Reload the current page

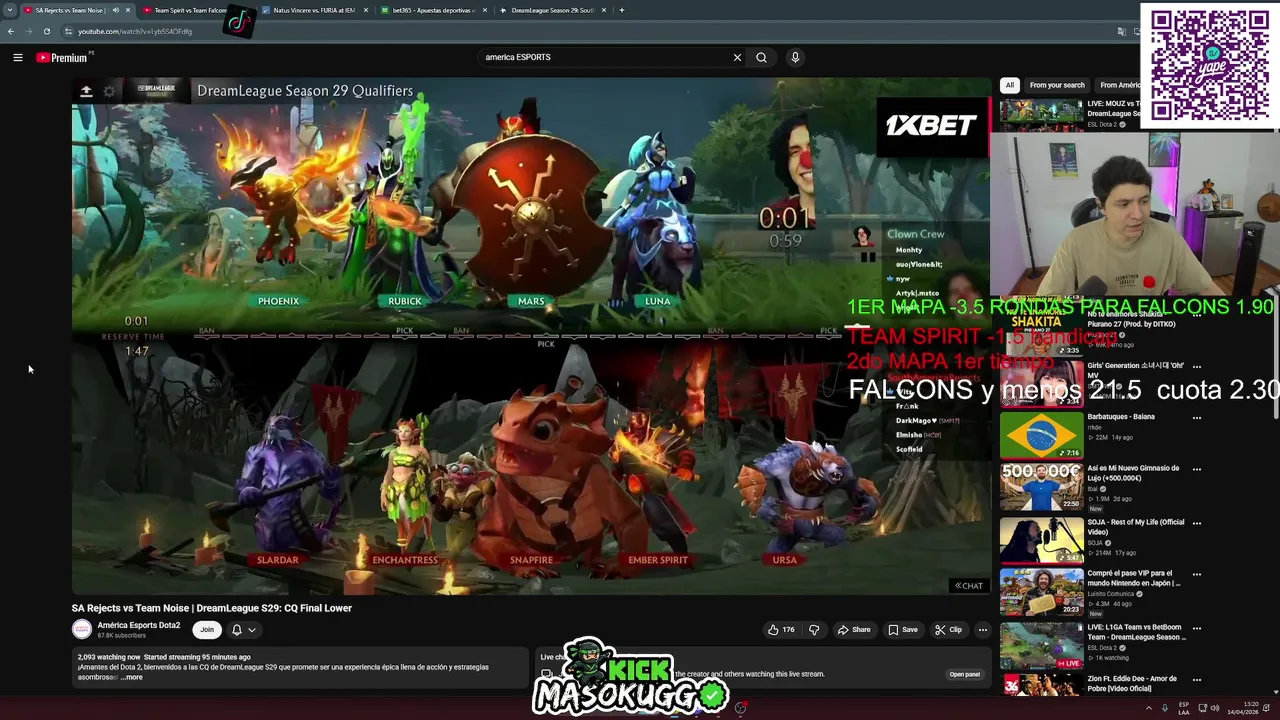coord(47,31)
